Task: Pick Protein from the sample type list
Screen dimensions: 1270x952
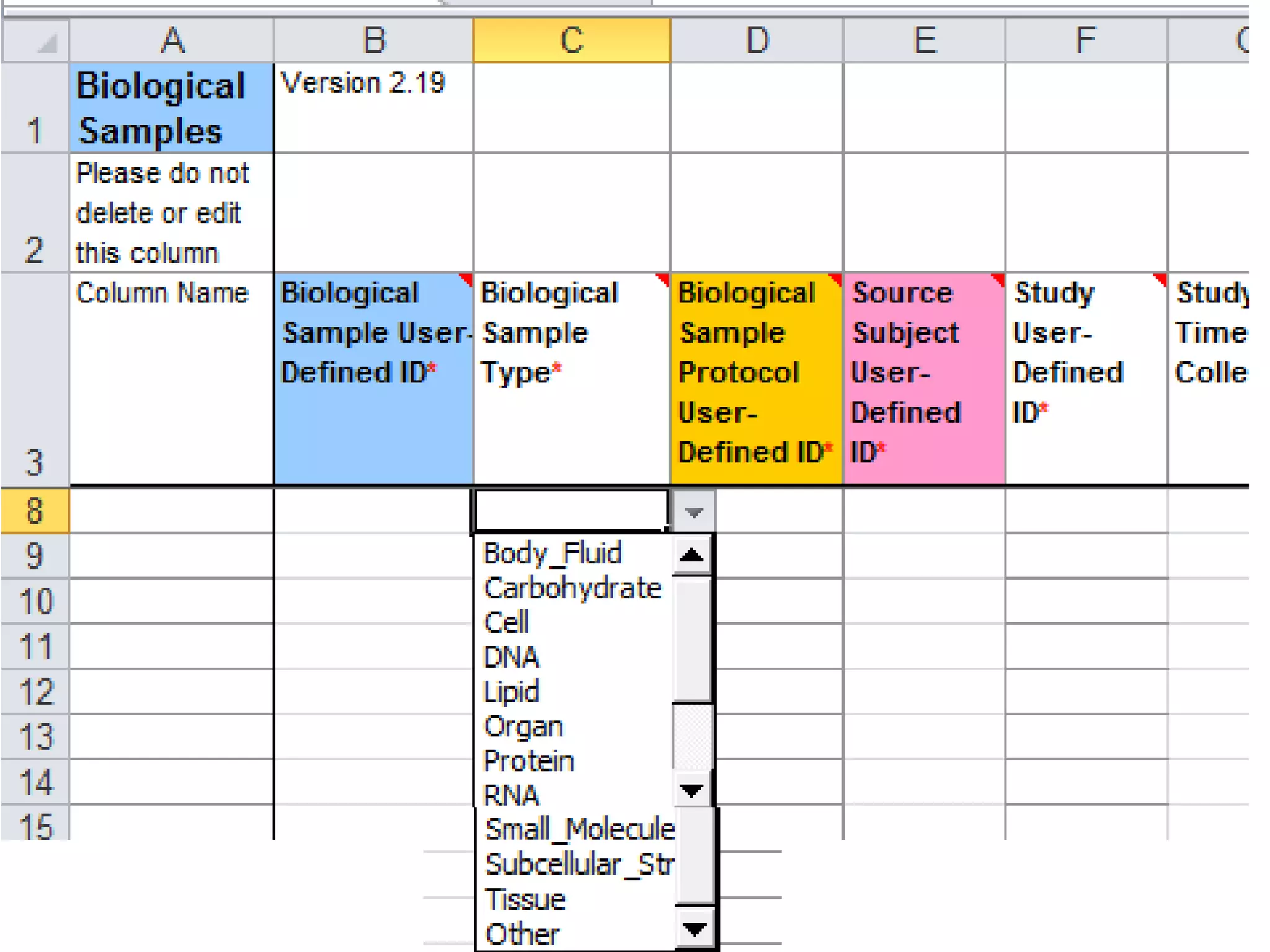Action: coord(528,761)
